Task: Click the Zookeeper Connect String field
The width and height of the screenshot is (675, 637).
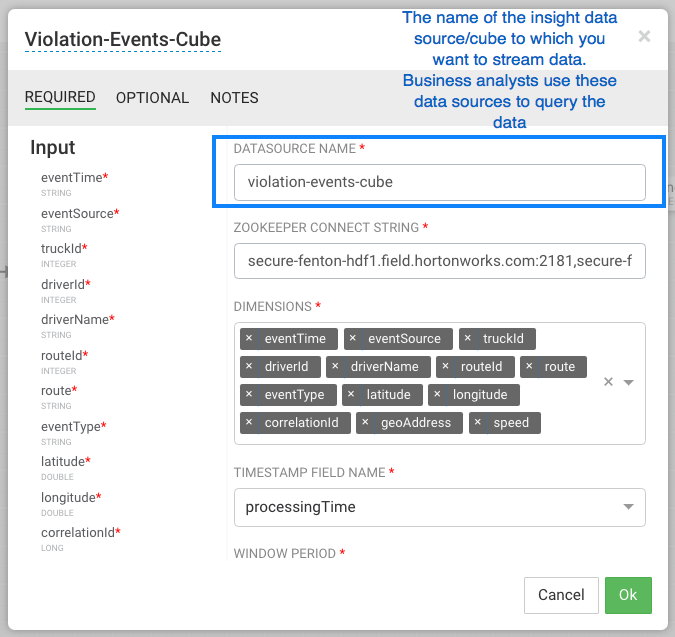Action: click(x=439, y=262)
